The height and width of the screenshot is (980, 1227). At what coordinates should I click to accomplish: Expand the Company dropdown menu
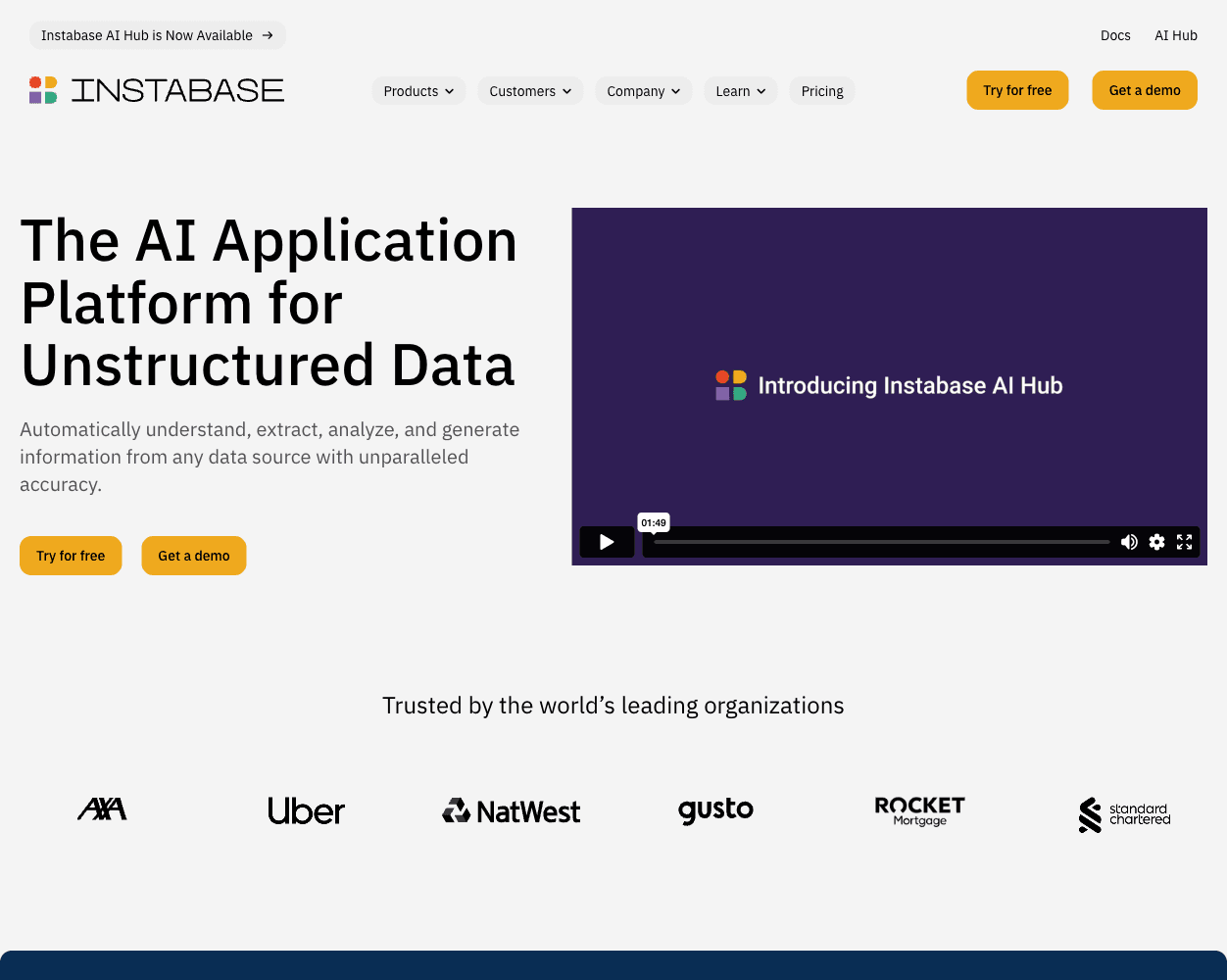[644, 91]
